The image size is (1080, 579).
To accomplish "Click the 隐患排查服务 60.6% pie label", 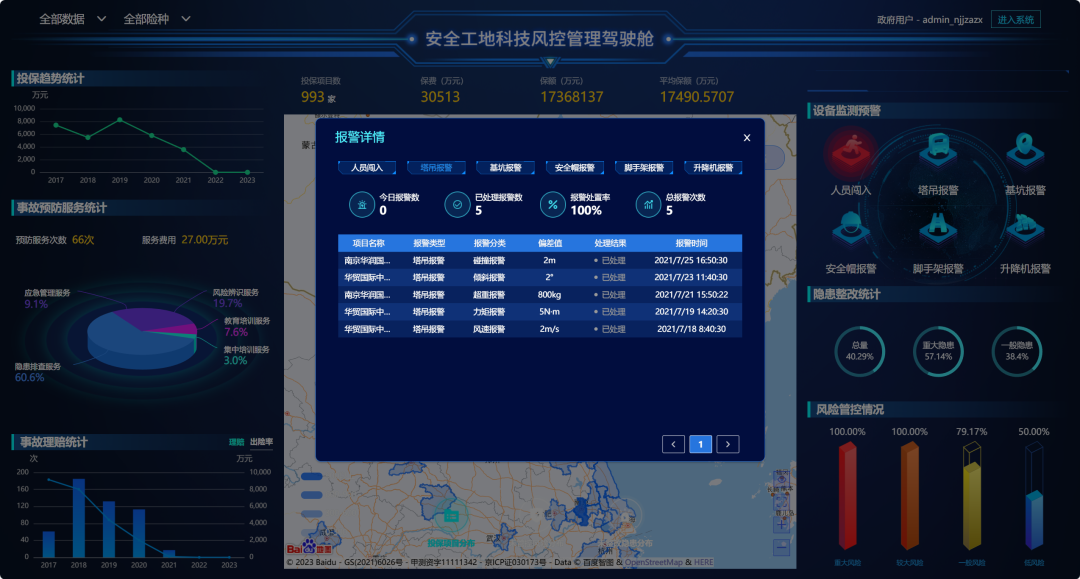I will coord(38,372).
